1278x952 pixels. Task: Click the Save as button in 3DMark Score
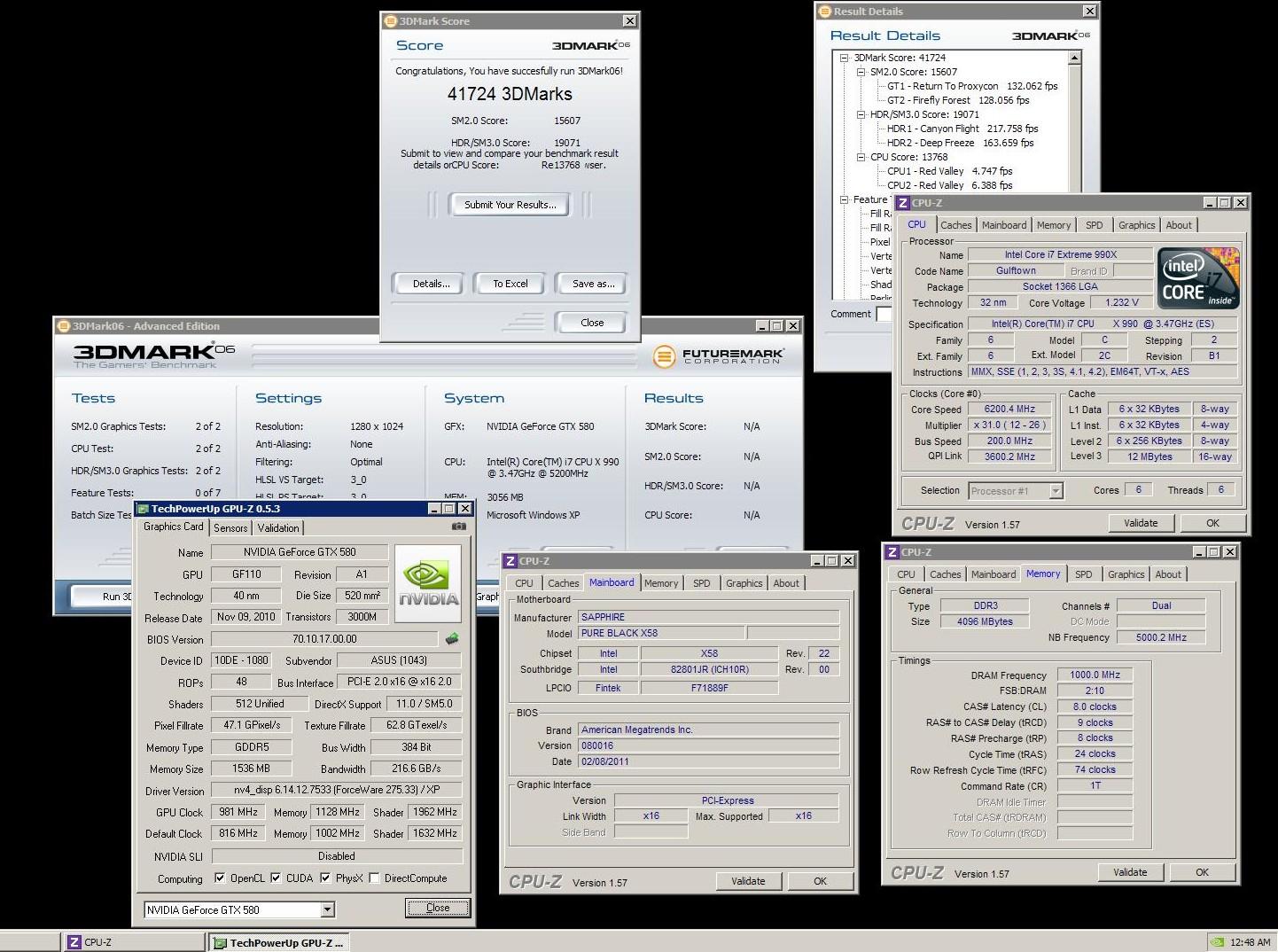593,284
